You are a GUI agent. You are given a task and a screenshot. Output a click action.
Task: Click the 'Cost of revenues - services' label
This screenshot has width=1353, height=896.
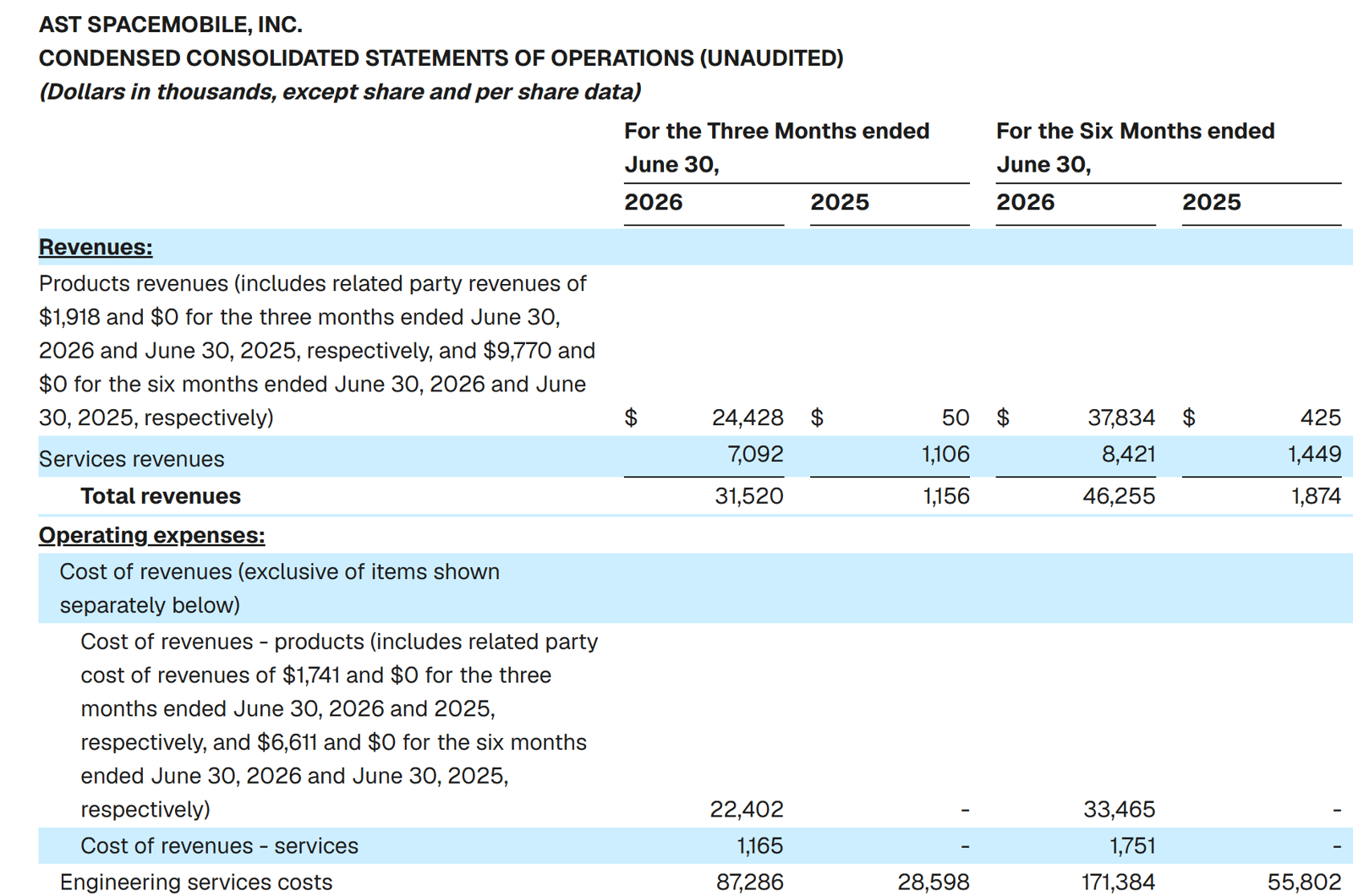(219, 846)
